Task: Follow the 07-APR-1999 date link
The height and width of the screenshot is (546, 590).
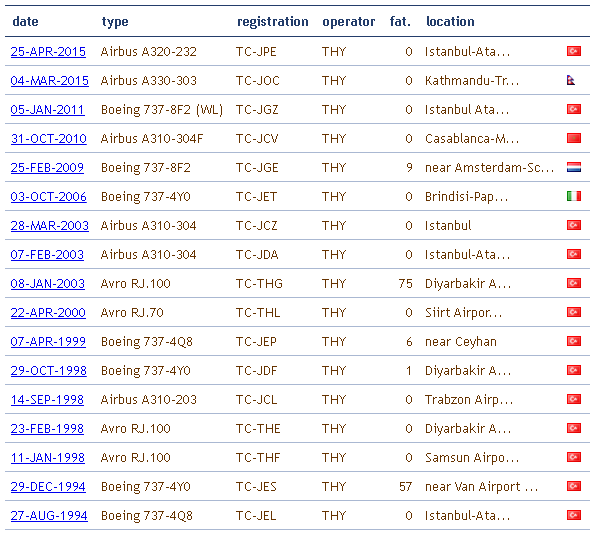Action: [x=48, y=341]
